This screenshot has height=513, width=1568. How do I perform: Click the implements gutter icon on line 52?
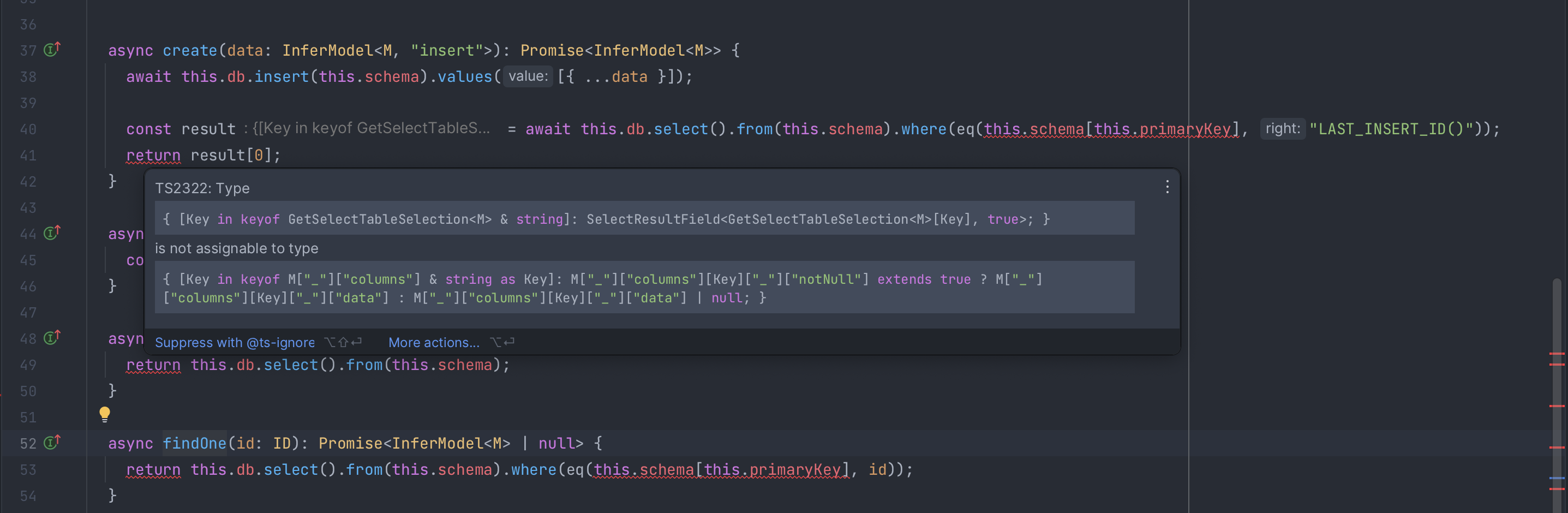[x=52, y=443]
